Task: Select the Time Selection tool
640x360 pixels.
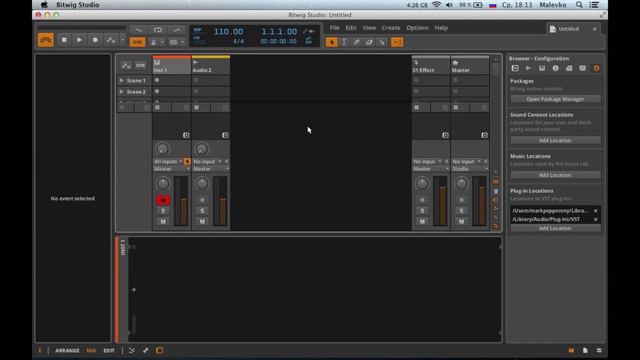Action: pos(344,42)
